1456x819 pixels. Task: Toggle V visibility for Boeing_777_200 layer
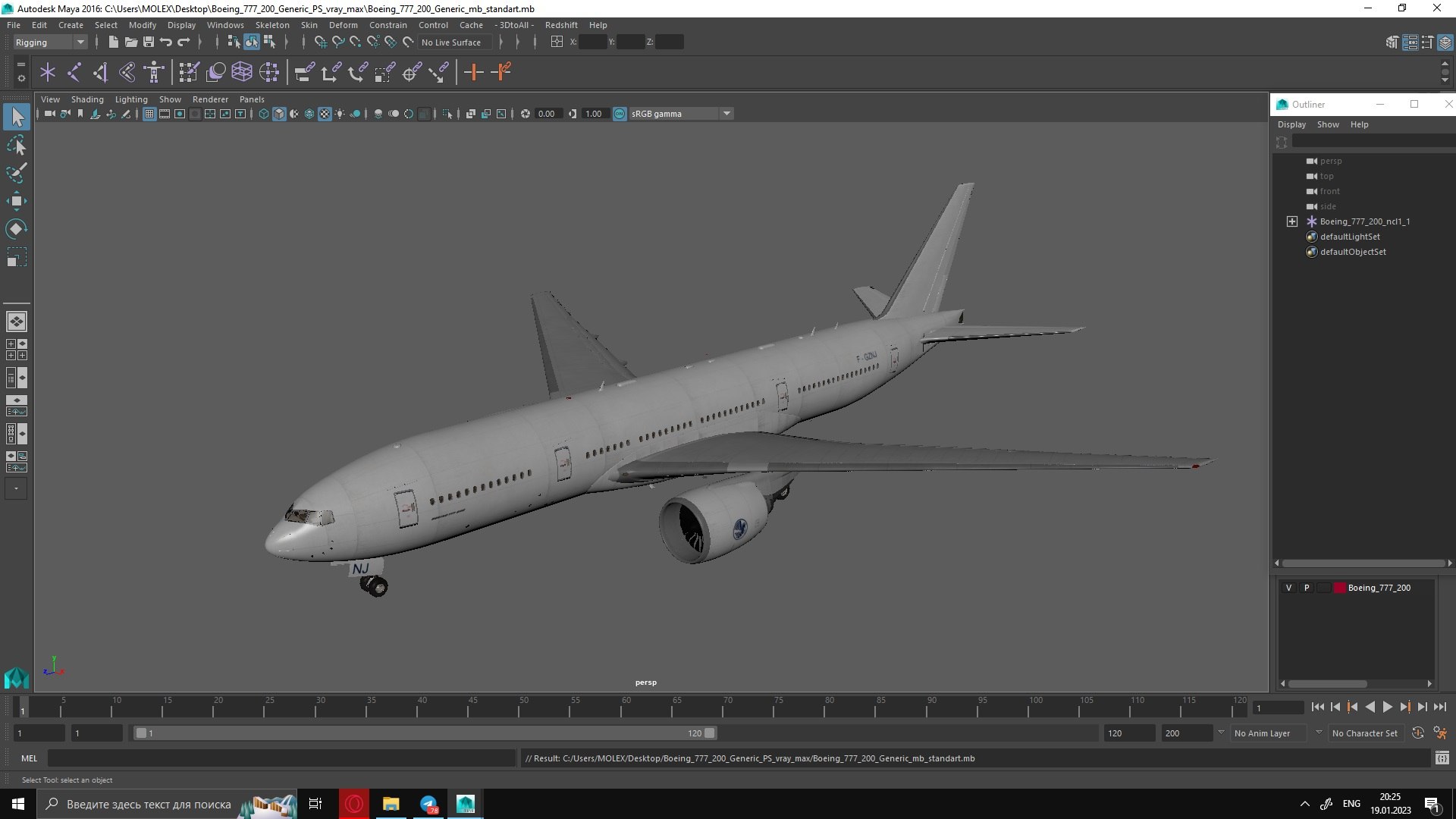[x=1288, y=588]
